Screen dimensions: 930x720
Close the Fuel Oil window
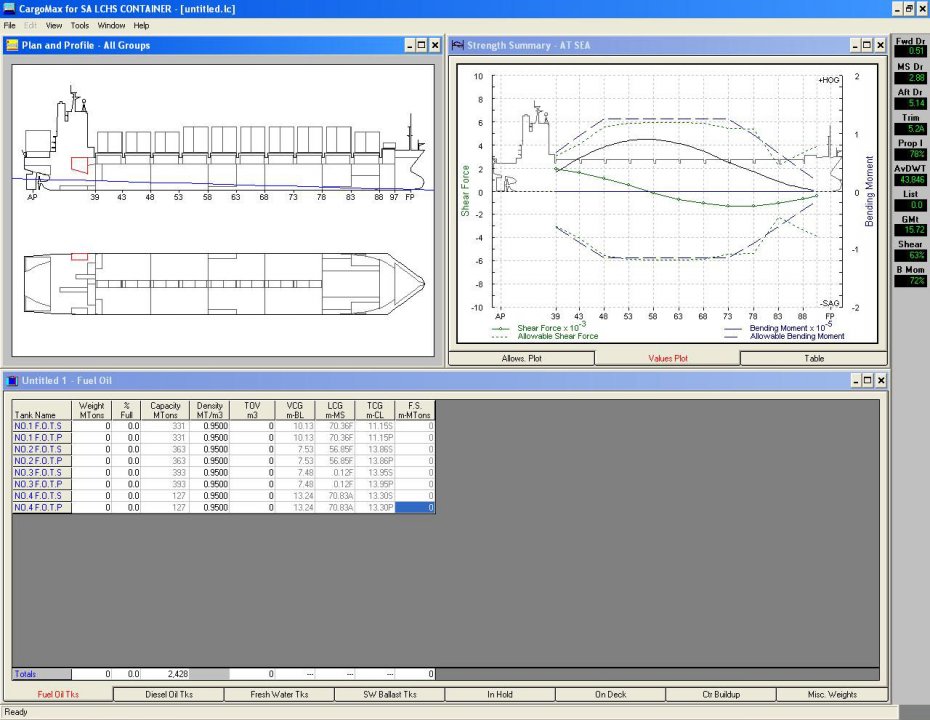click(x=881, y=381)
